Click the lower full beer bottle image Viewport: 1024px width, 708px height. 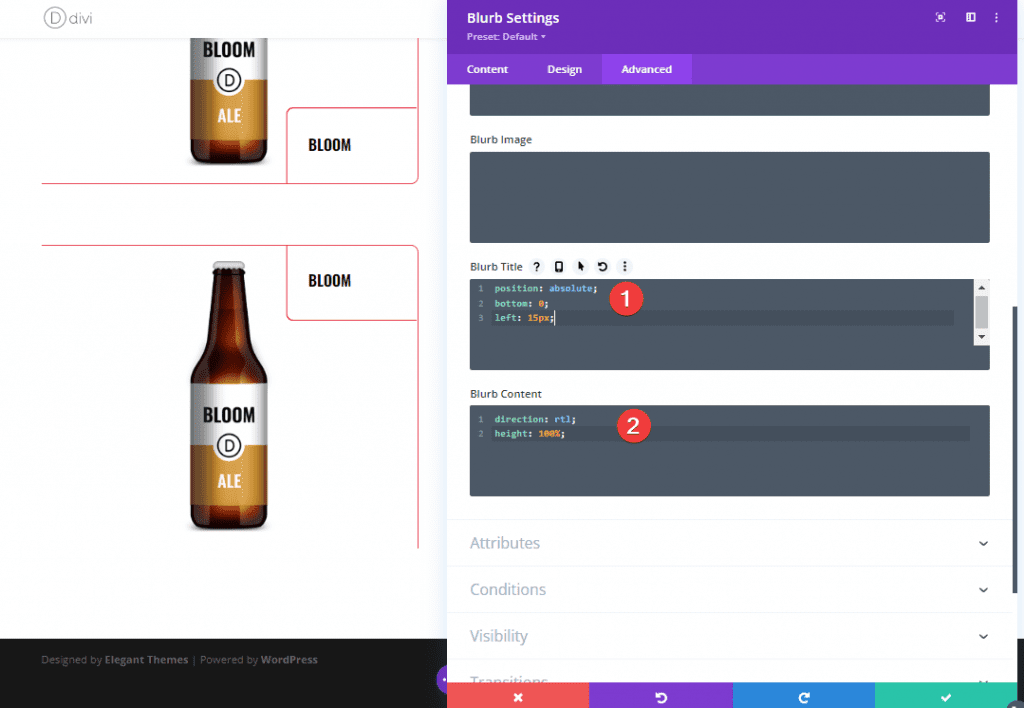click(x=229, y=395)
